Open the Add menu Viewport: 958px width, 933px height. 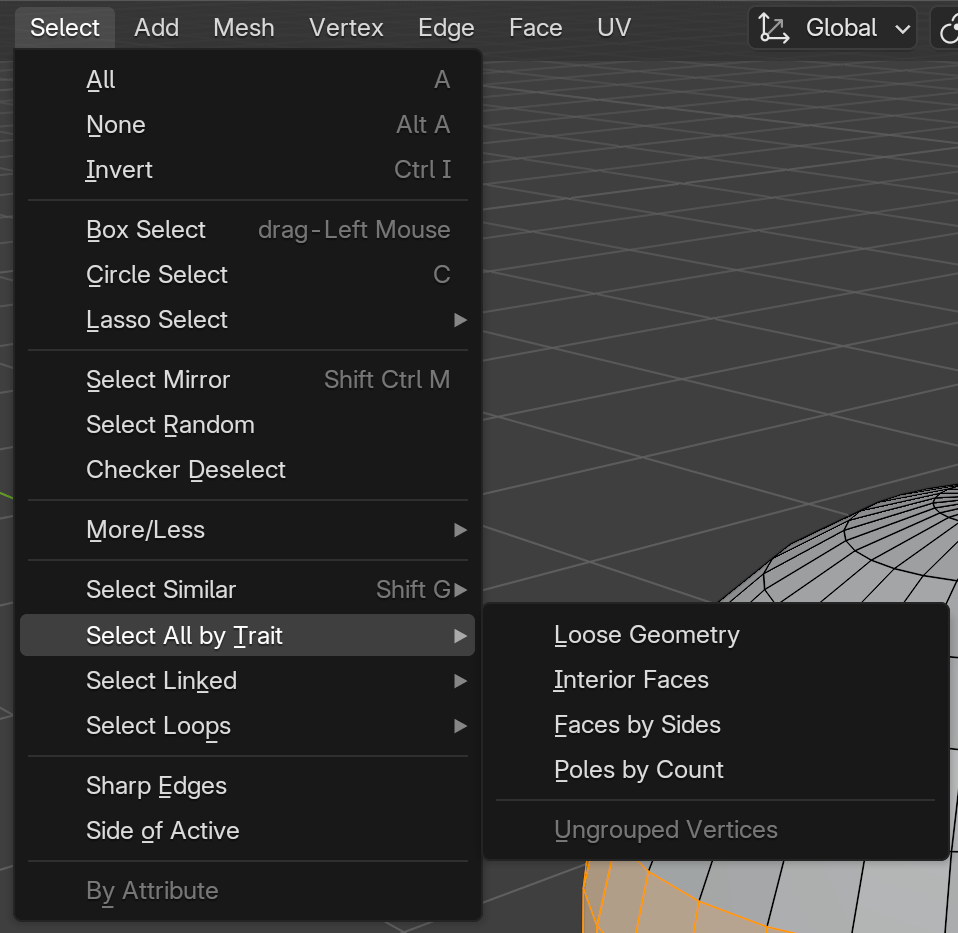click(x=156, y=27)
